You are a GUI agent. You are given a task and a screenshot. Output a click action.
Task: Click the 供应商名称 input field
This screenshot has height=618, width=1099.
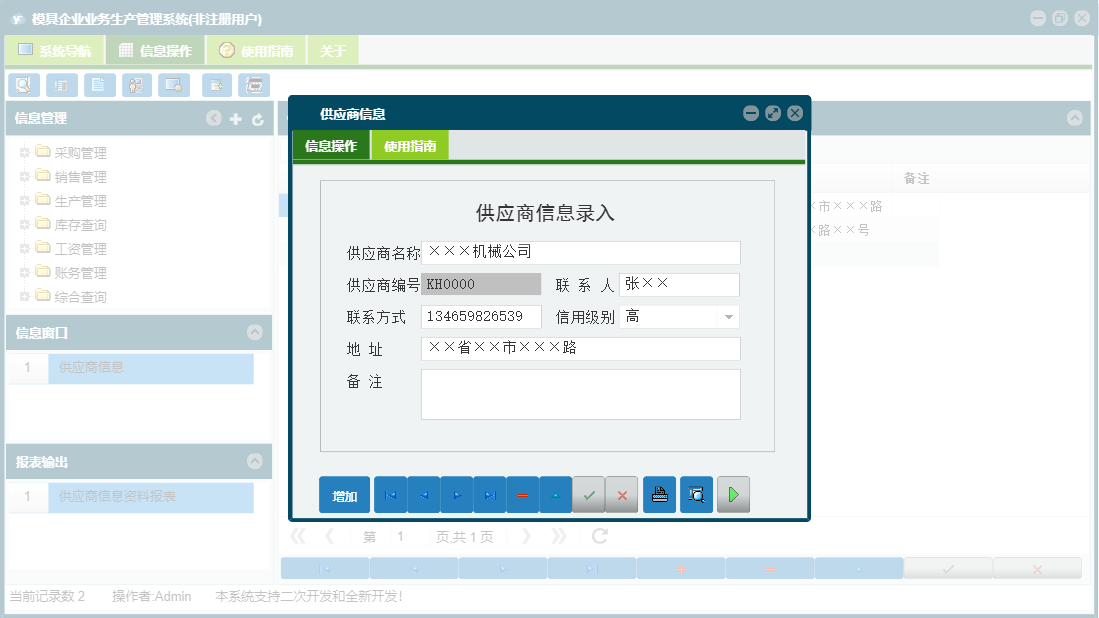click(x=580, y=252)
